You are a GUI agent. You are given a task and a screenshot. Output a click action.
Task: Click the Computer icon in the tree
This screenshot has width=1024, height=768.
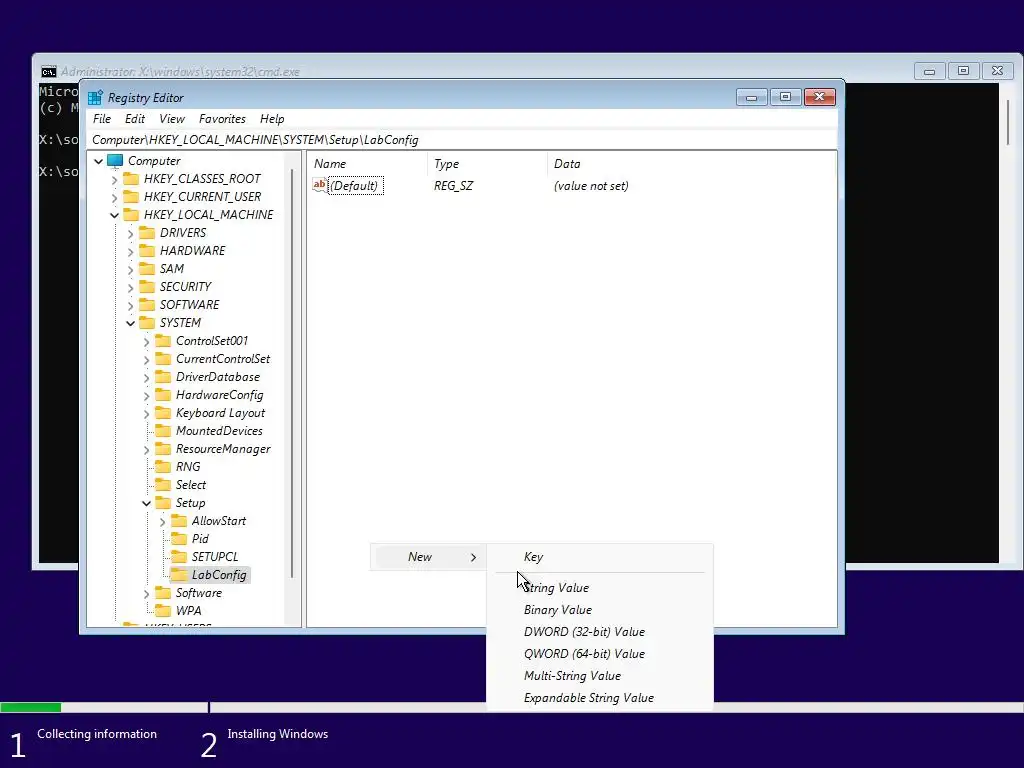point(116,161)
